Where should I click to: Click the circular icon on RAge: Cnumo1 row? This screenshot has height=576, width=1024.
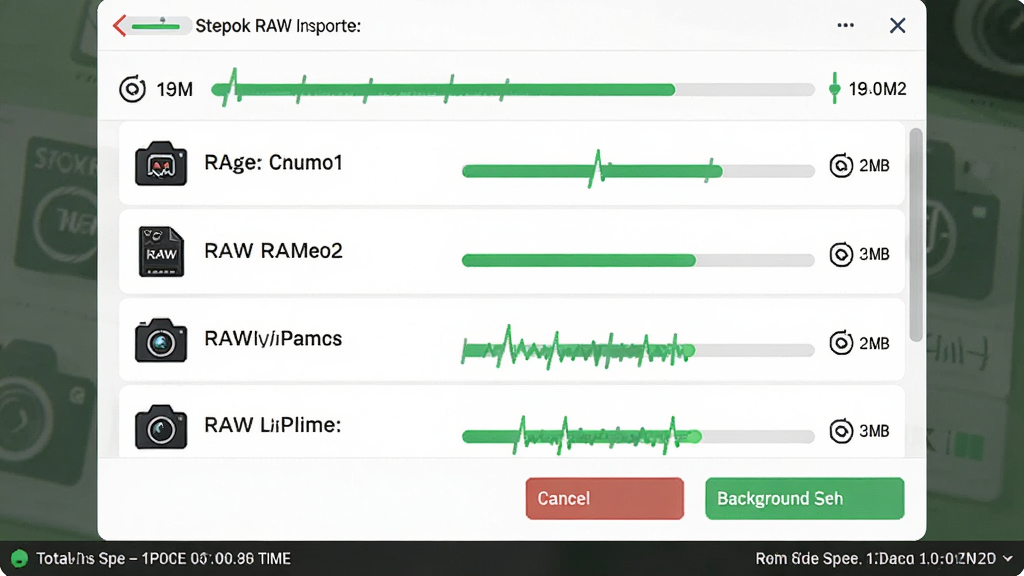click(841, 166)
